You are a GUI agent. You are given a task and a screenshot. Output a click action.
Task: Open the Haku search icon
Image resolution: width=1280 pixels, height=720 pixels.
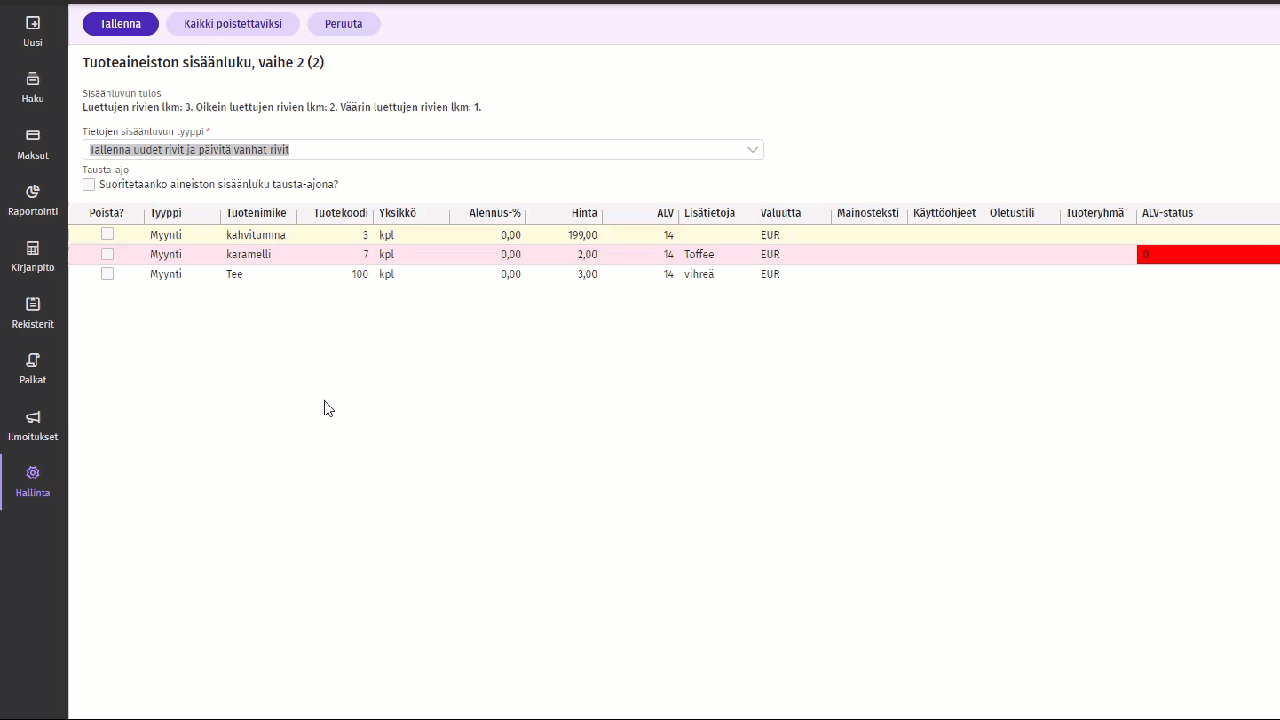click(x=33, y=79)
